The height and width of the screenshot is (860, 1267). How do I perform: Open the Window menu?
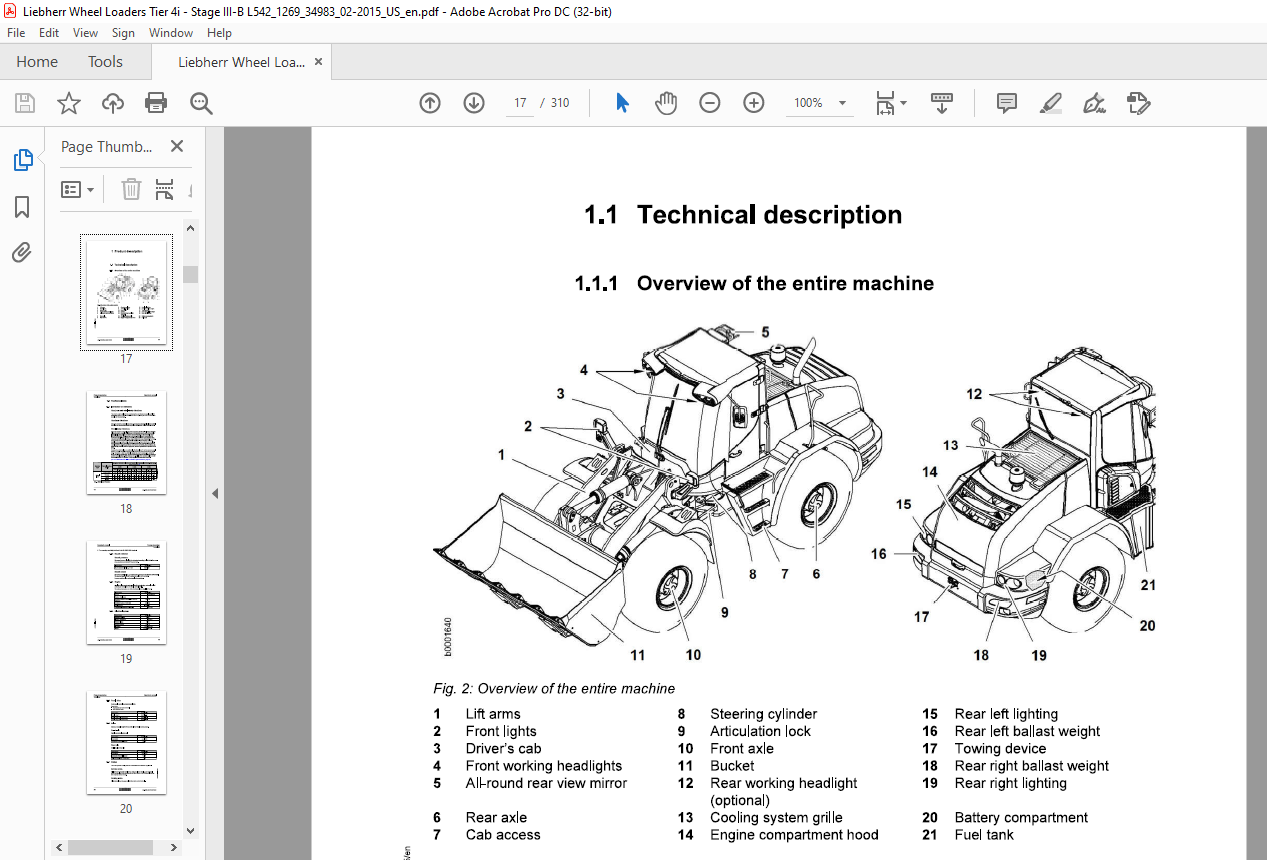[x=171, y=33]
